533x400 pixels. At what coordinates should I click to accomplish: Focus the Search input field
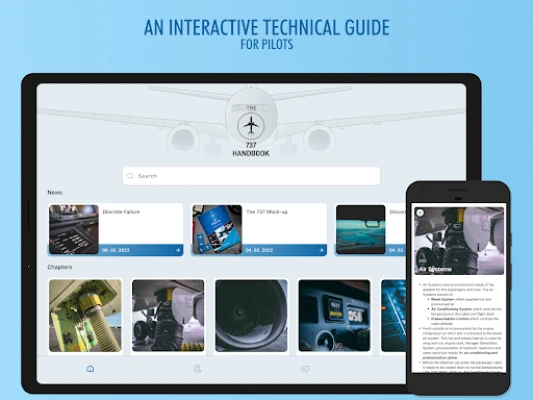click(251, 176)
